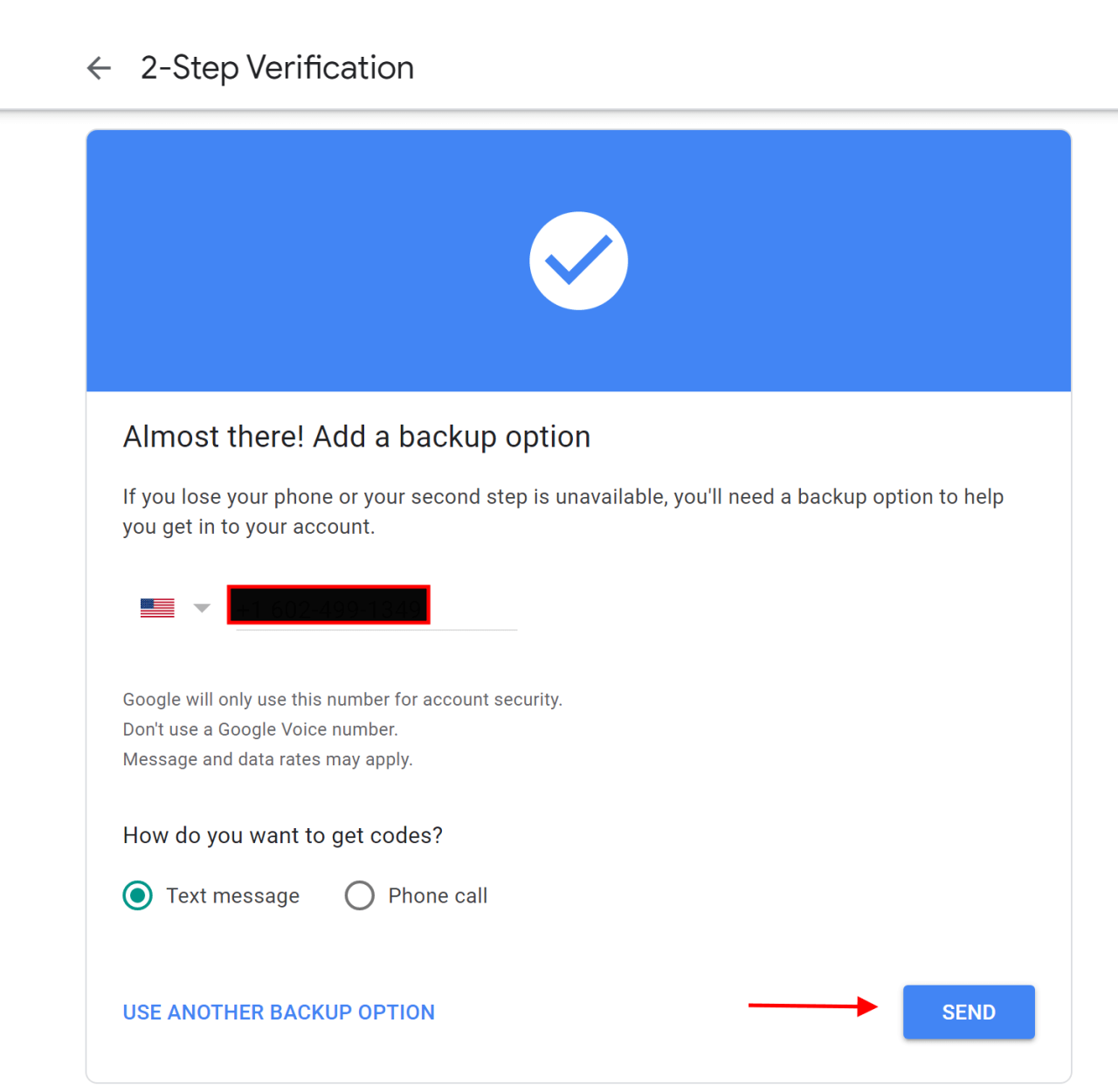The image size is (1118, 1092).
Task: Click the backup option description paragraph
Action: tap(563, 512)
